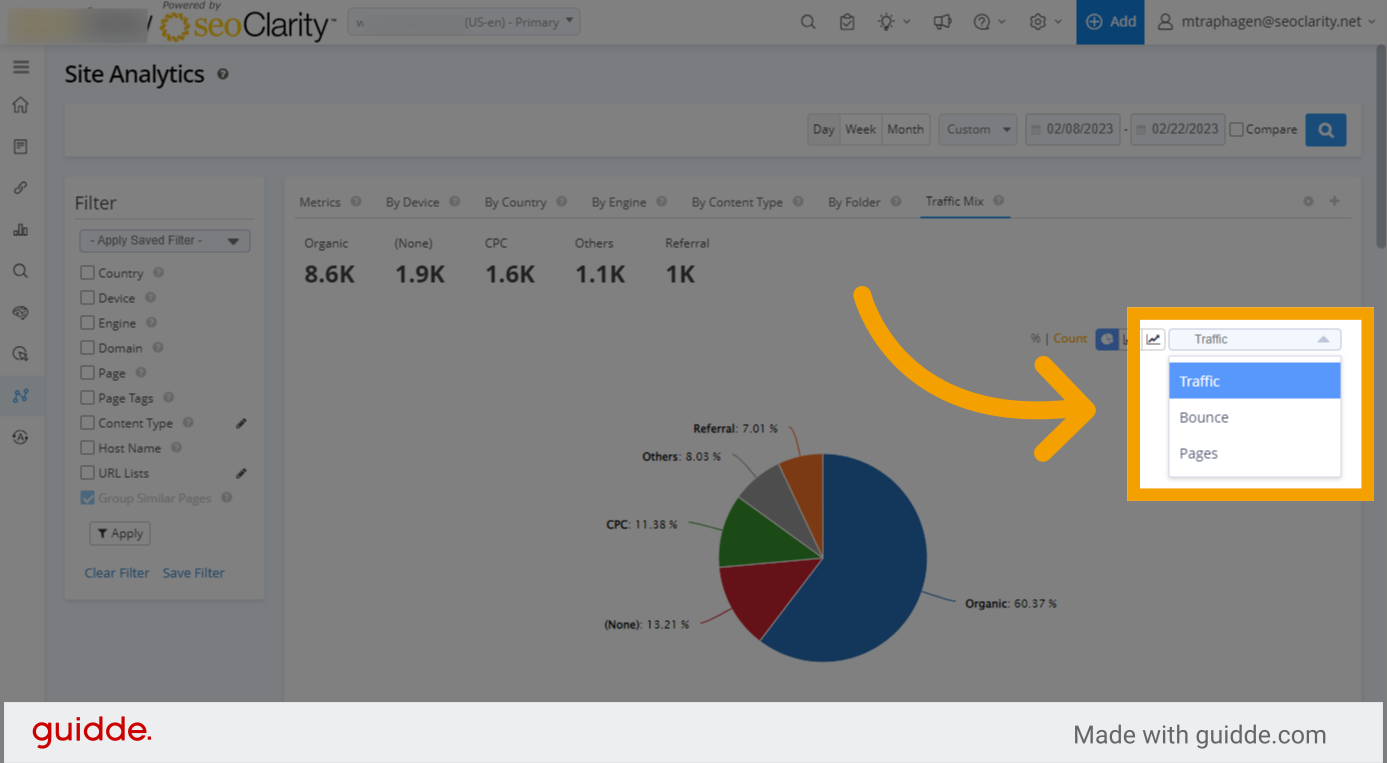This screenshot has height=763, width=1387.
Task: Enable the Country filter checkbox
Action: pos(86,272)
